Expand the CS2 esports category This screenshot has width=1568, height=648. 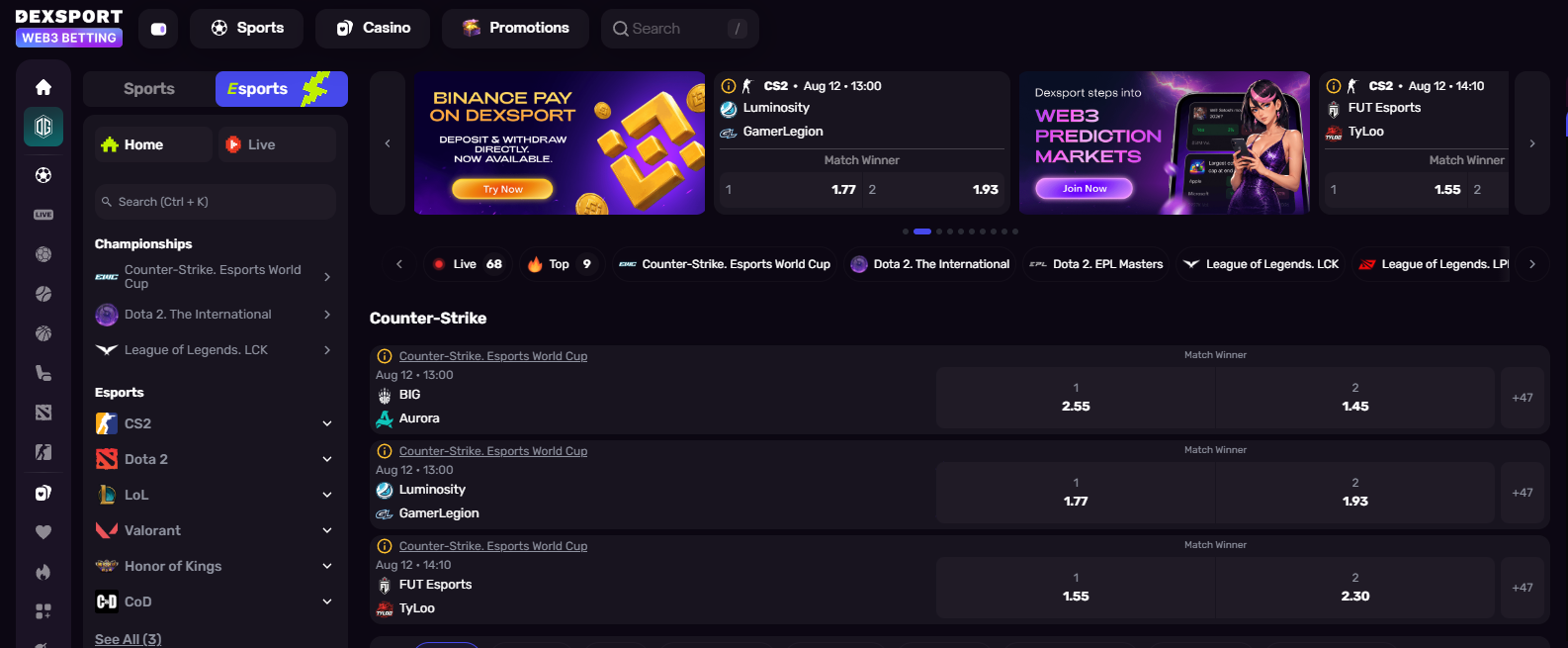(215, 423)
